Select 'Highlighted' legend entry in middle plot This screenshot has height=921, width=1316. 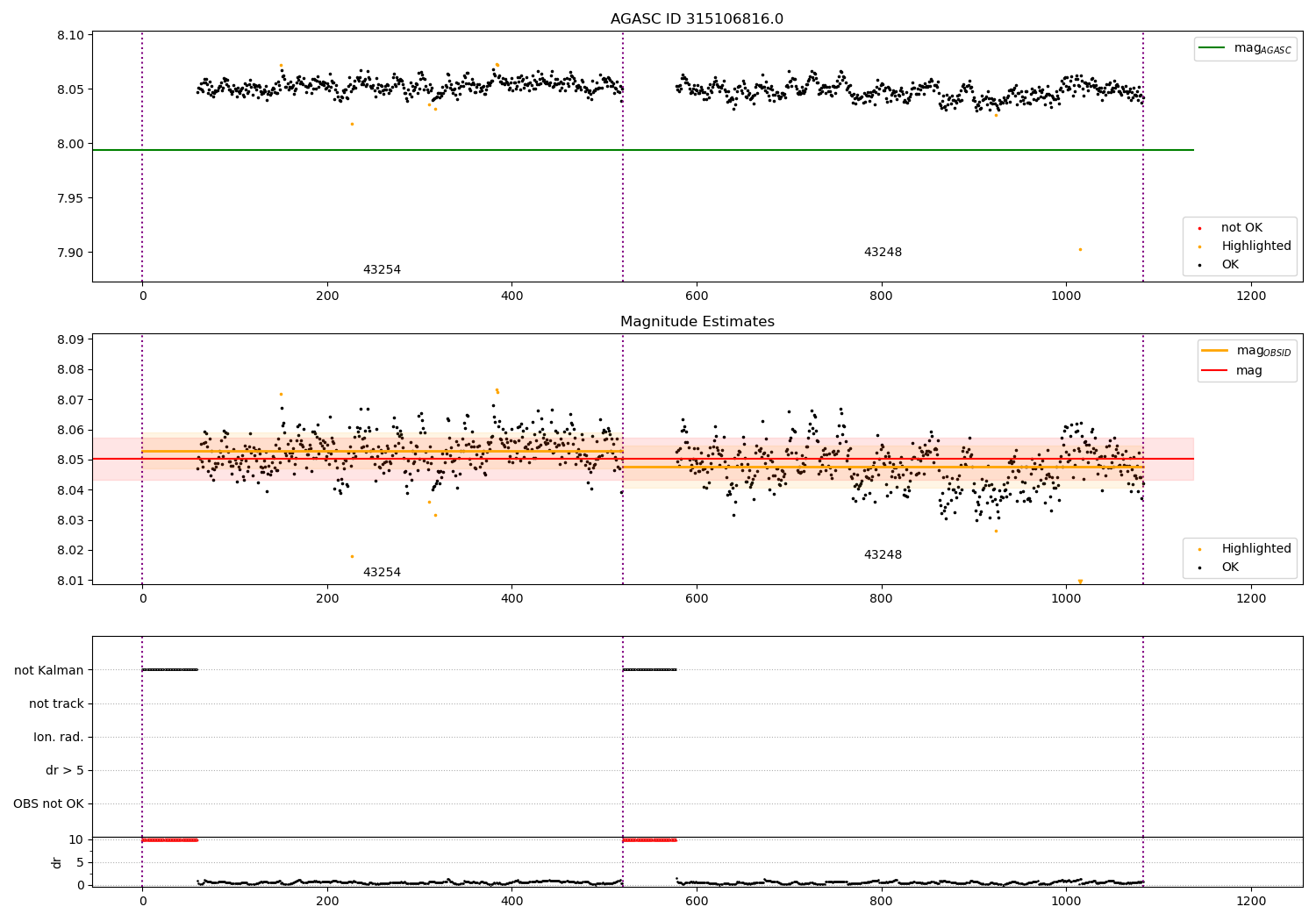click(x=1246, y=549)
